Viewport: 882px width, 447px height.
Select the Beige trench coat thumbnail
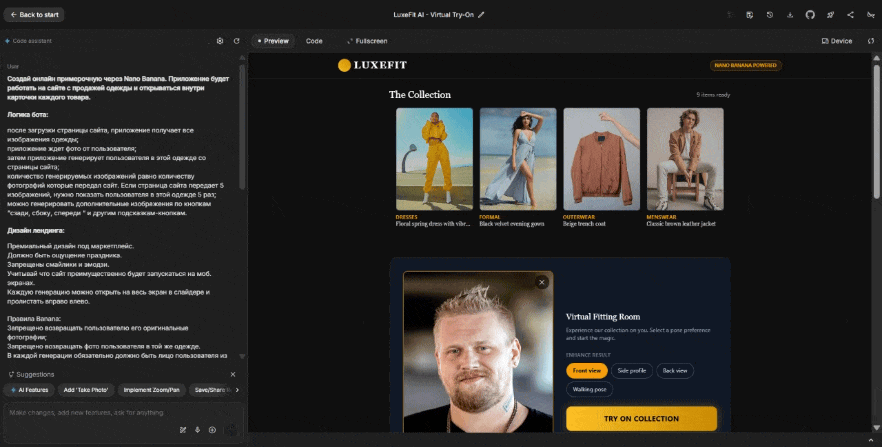pos(601,160)
